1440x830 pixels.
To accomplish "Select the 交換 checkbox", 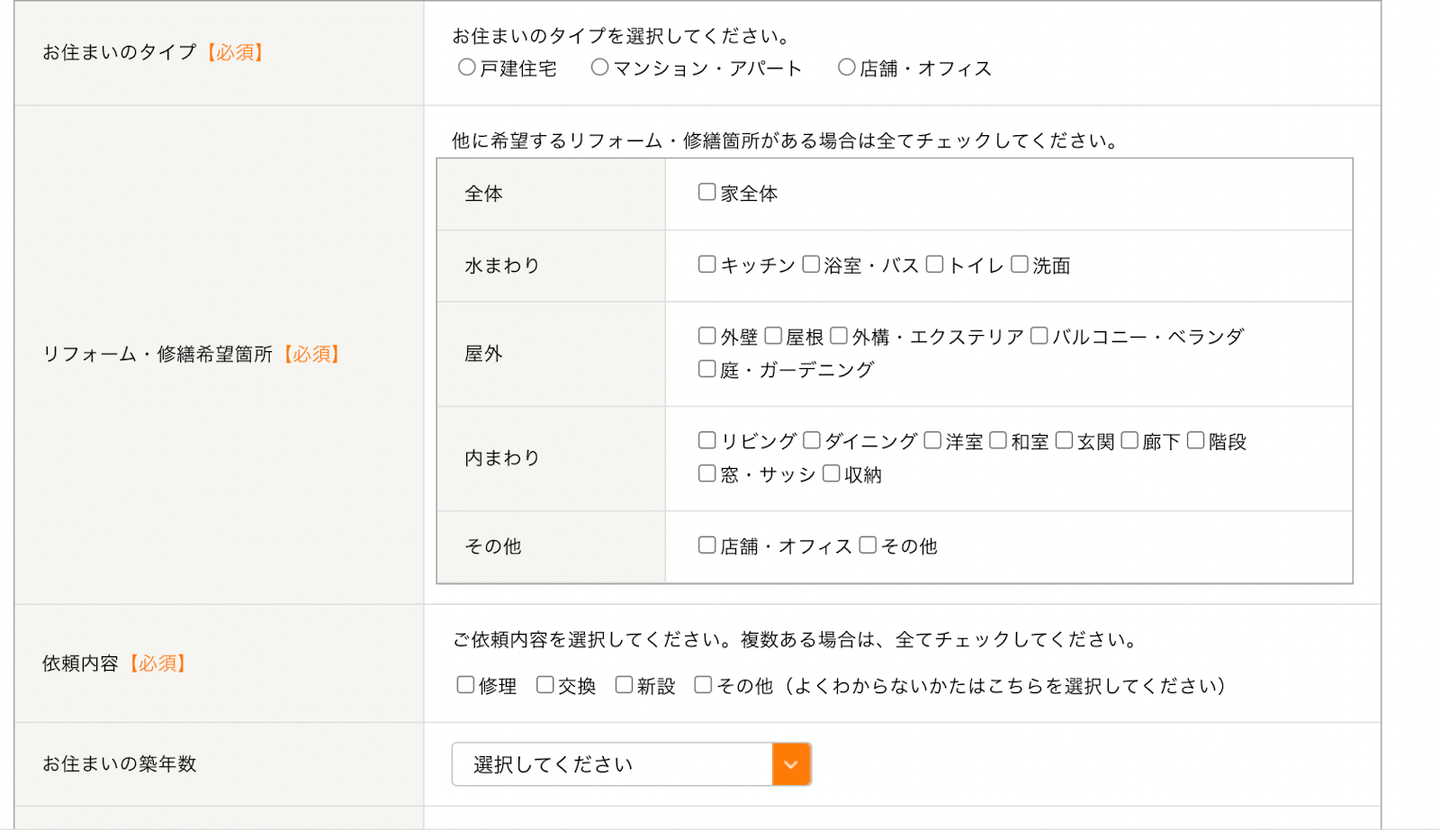I will pos(545,685).
